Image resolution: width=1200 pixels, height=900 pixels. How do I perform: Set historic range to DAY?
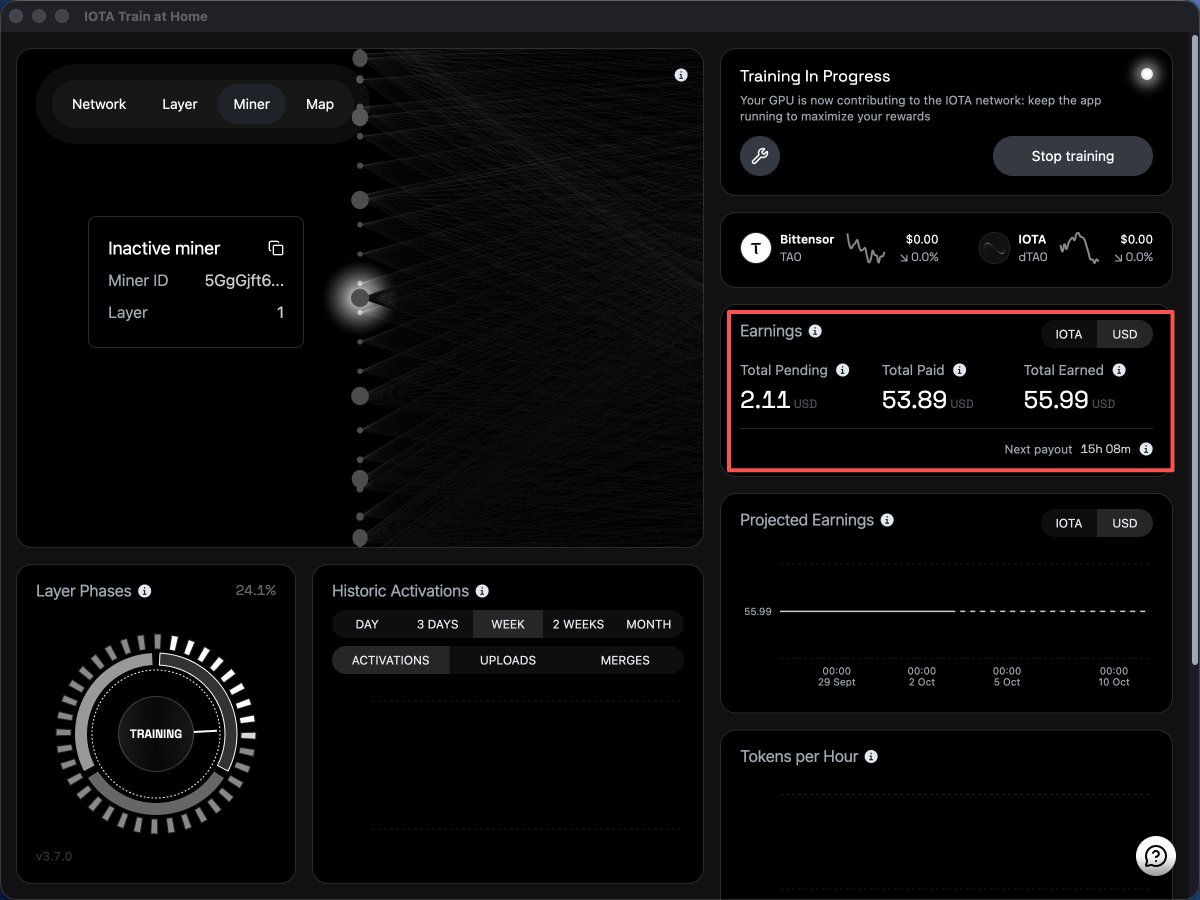pos(367,624)
